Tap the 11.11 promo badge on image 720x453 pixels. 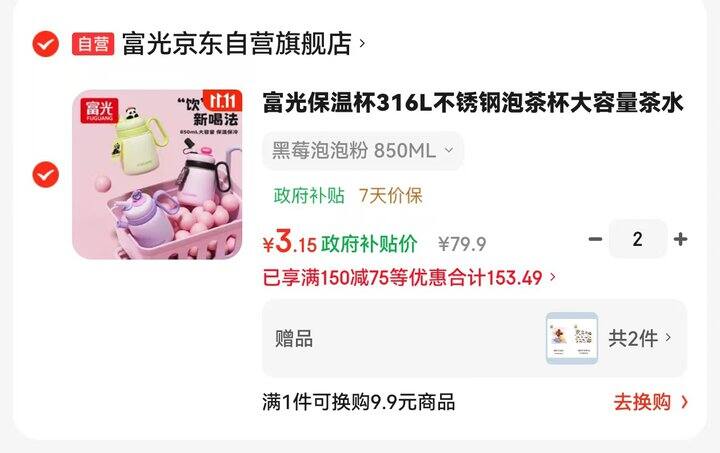(x=222, y=101)
